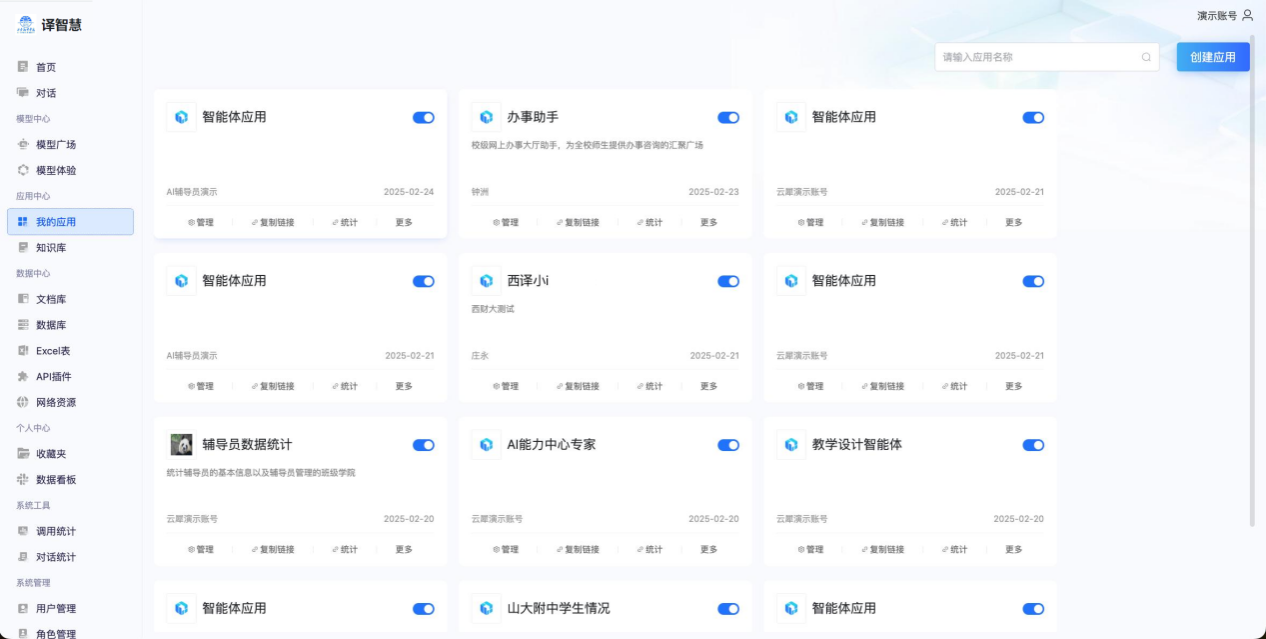Click gear icon of 办事助手 管理

pos(496,223)
